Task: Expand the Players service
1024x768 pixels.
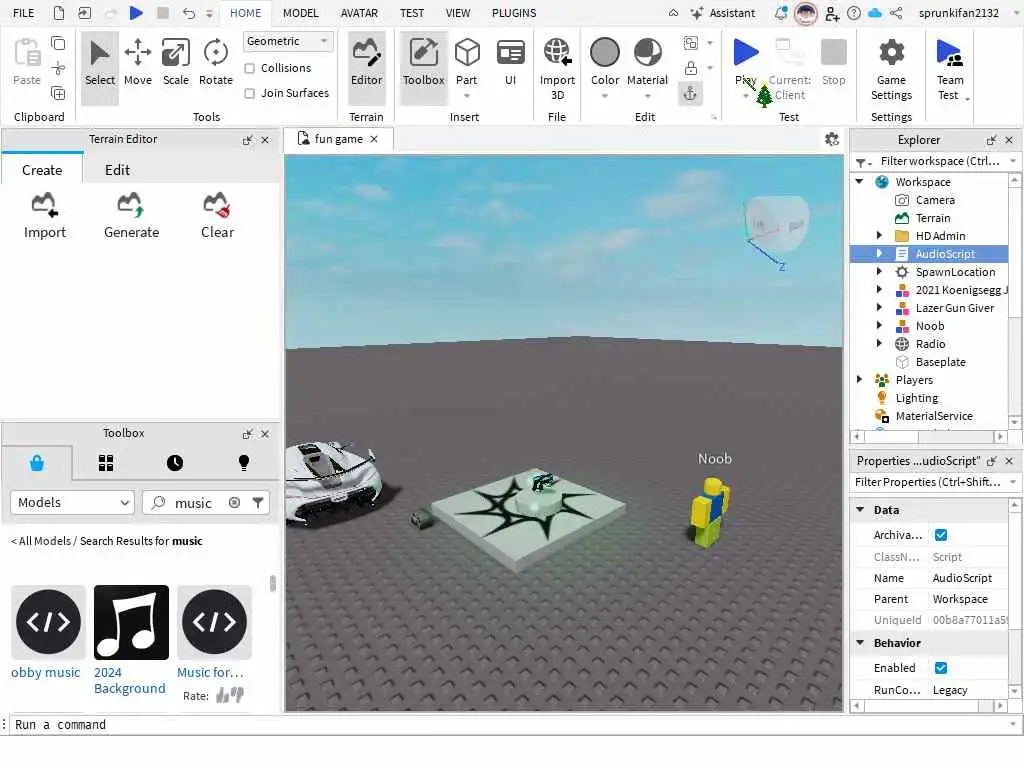Action: click(859, 379)
